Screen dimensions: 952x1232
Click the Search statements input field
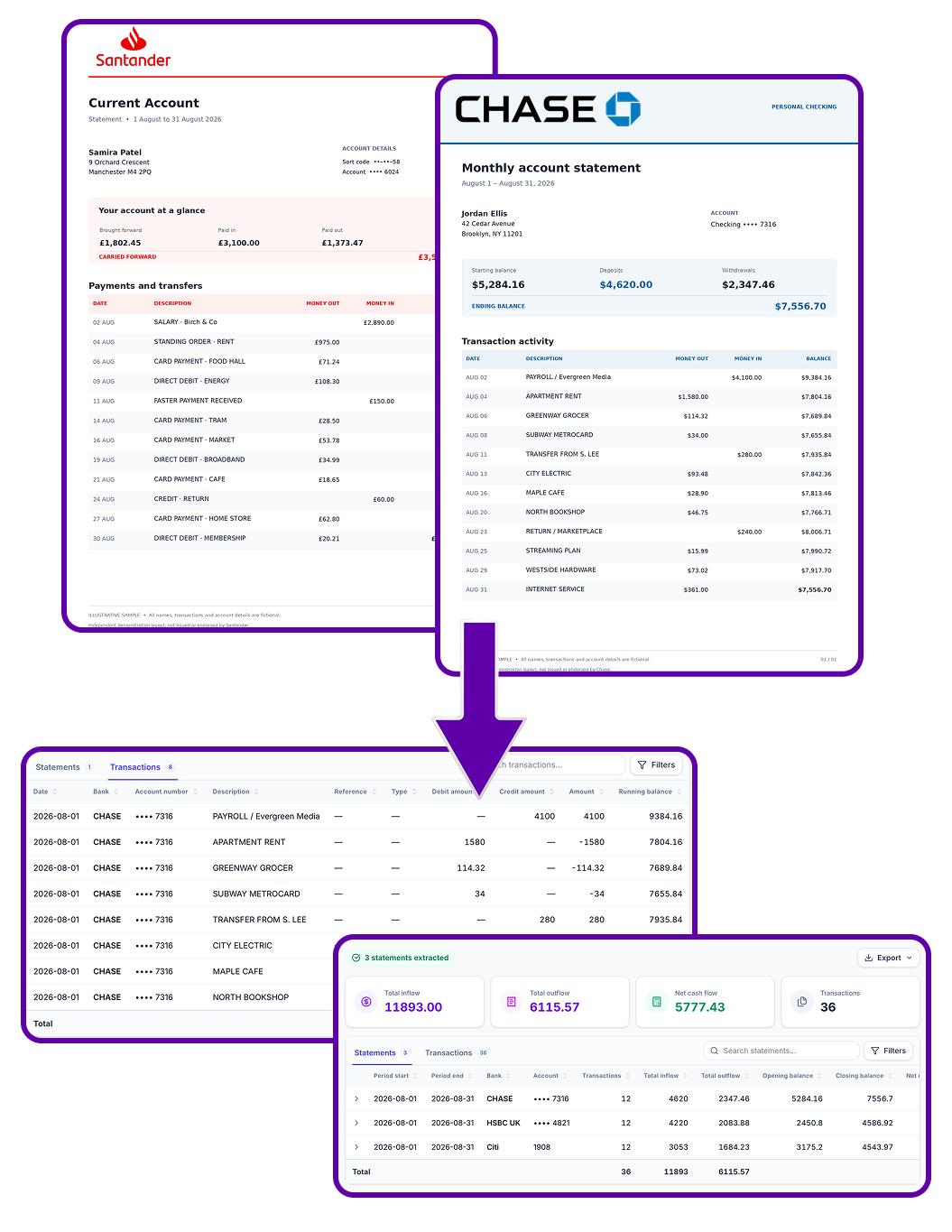click(x=781, y=1051)
